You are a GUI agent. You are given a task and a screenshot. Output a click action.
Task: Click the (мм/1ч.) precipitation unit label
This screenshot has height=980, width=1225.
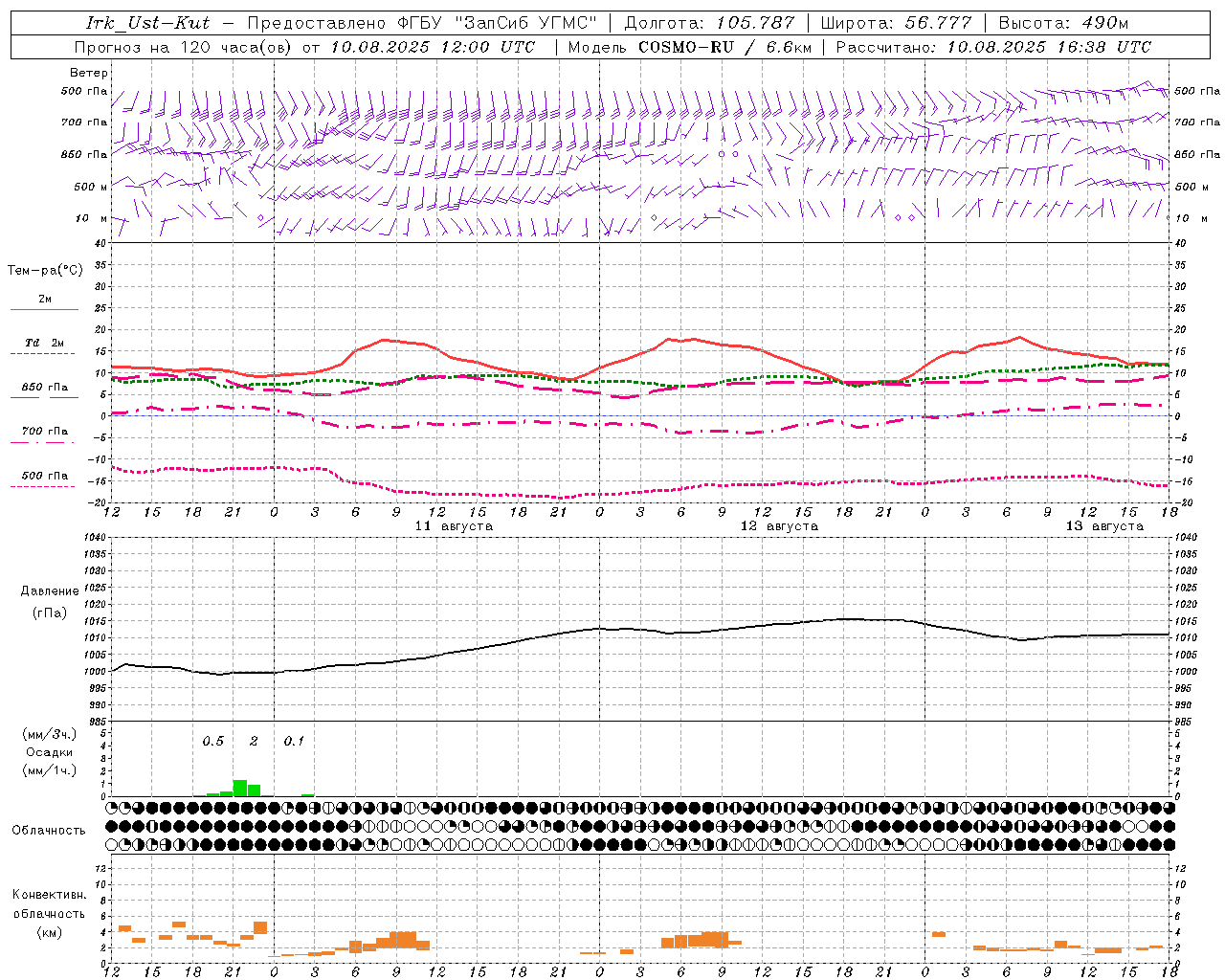(49, 770)
